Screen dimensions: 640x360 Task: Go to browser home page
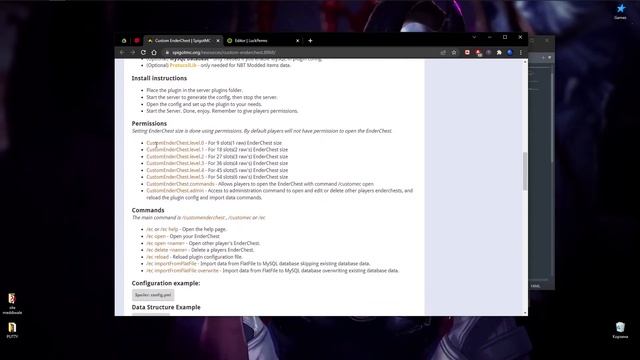(x=154, y=52)
